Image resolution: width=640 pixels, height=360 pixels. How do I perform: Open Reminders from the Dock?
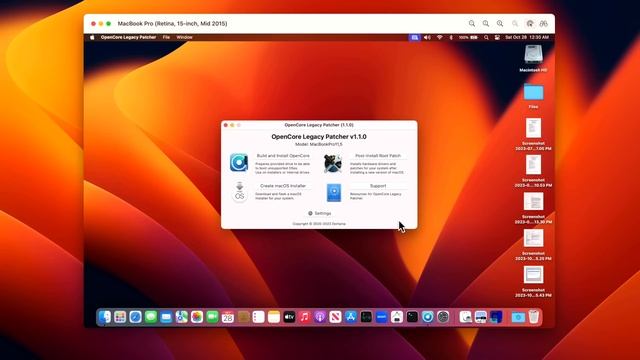pos(258,317)
